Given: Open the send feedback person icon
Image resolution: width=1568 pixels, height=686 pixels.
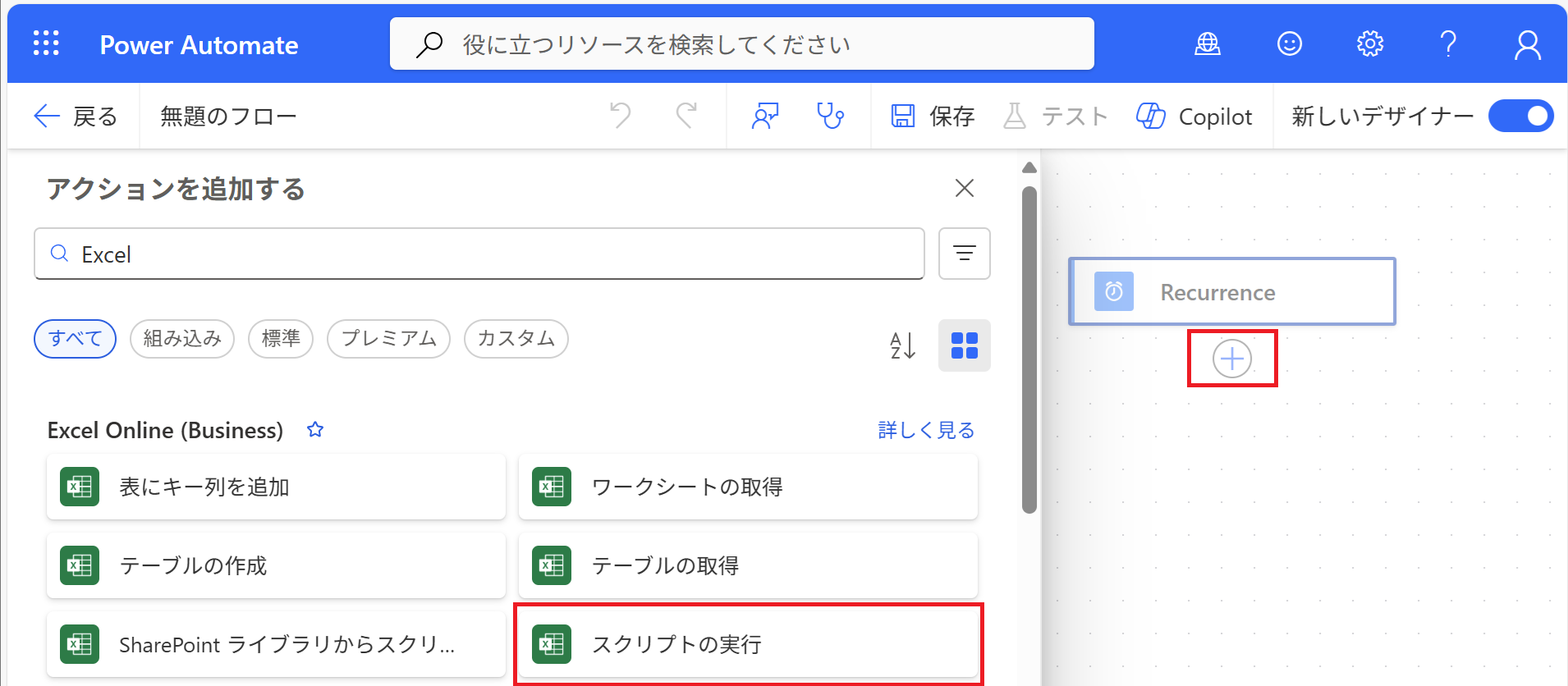Looking at the screenshot, I should coord(765,116).
